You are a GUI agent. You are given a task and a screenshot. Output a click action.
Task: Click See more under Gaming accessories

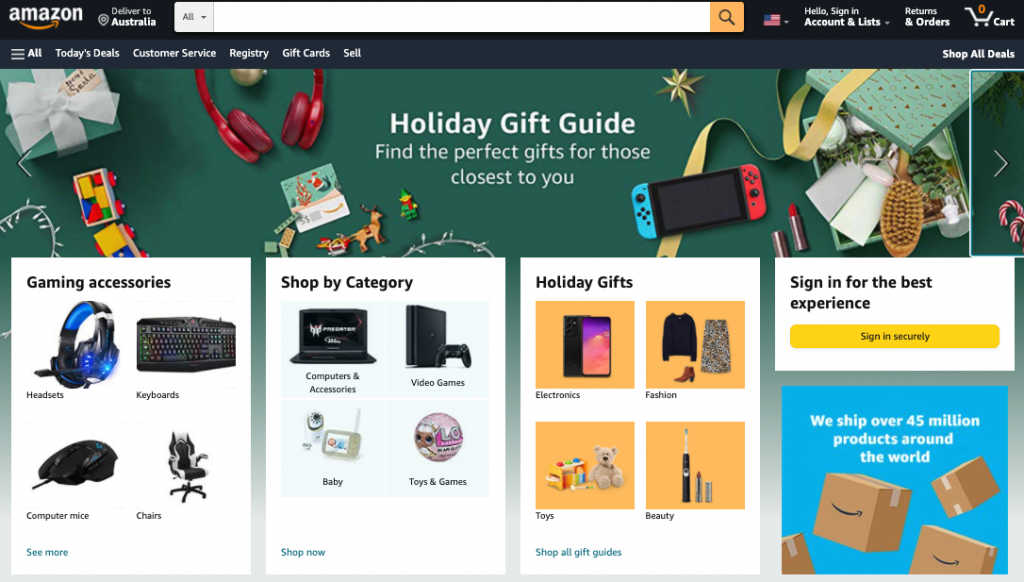coord(47,552)
